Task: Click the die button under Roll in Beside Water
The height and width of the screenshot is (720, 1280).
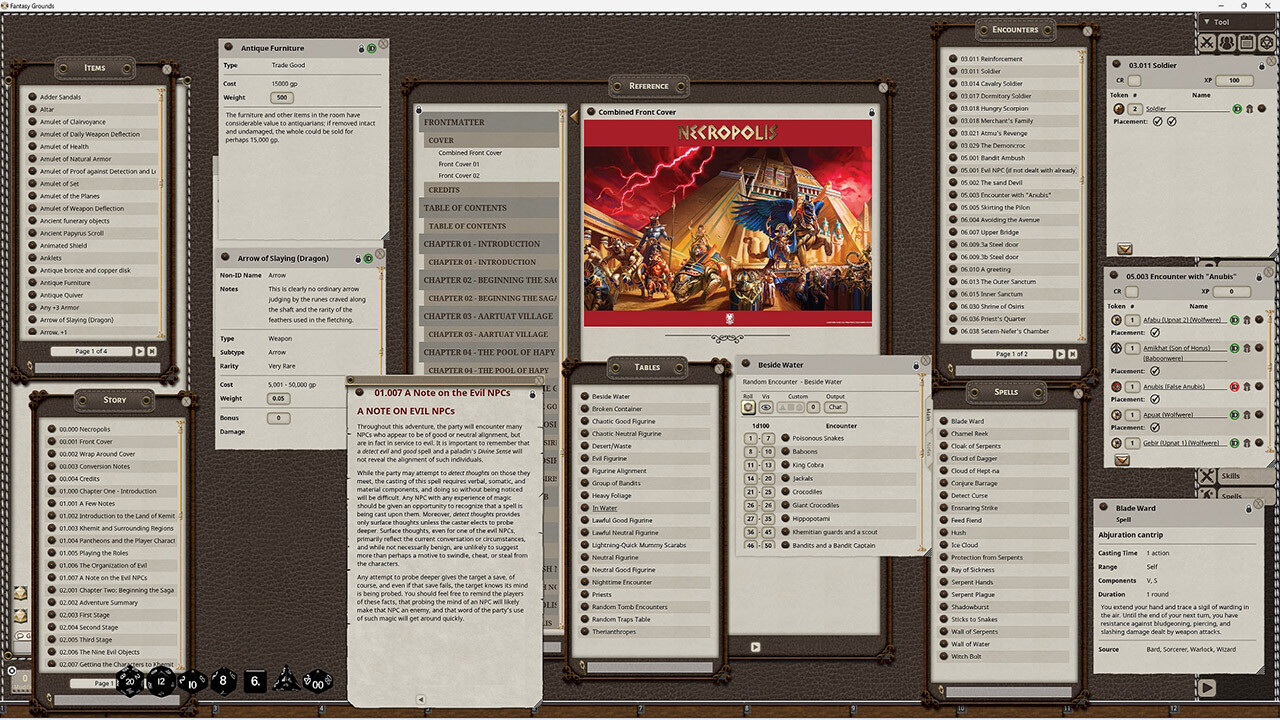Action: (x=749, y=407)
